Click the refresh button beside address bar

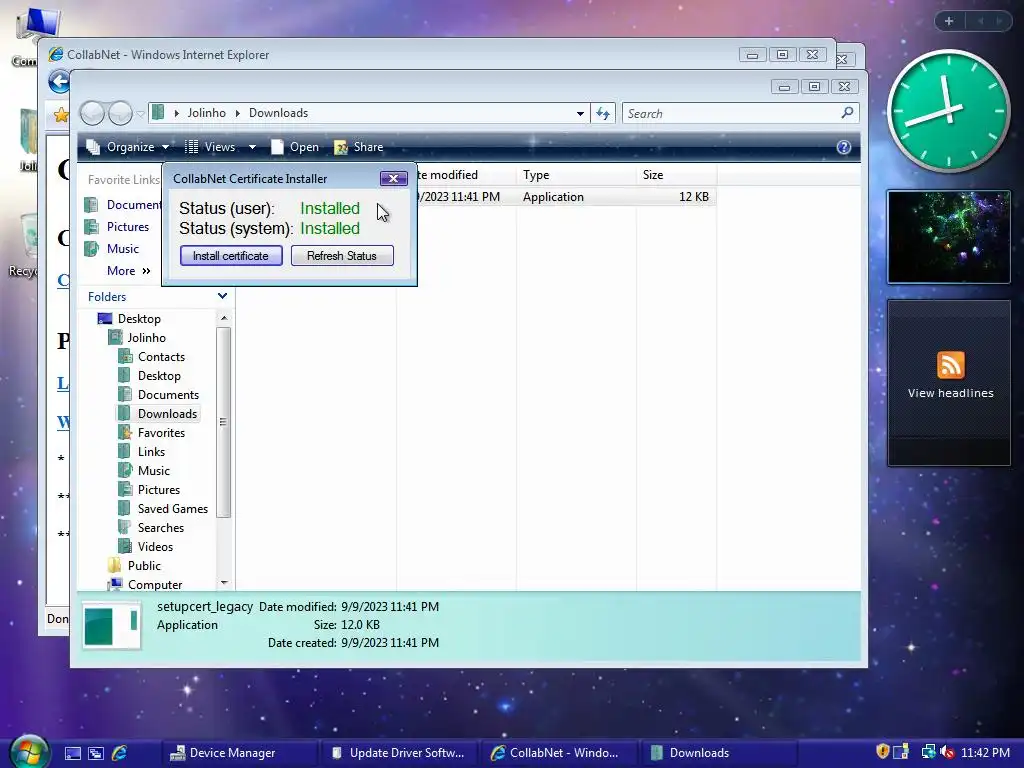(x=603, y=114)
